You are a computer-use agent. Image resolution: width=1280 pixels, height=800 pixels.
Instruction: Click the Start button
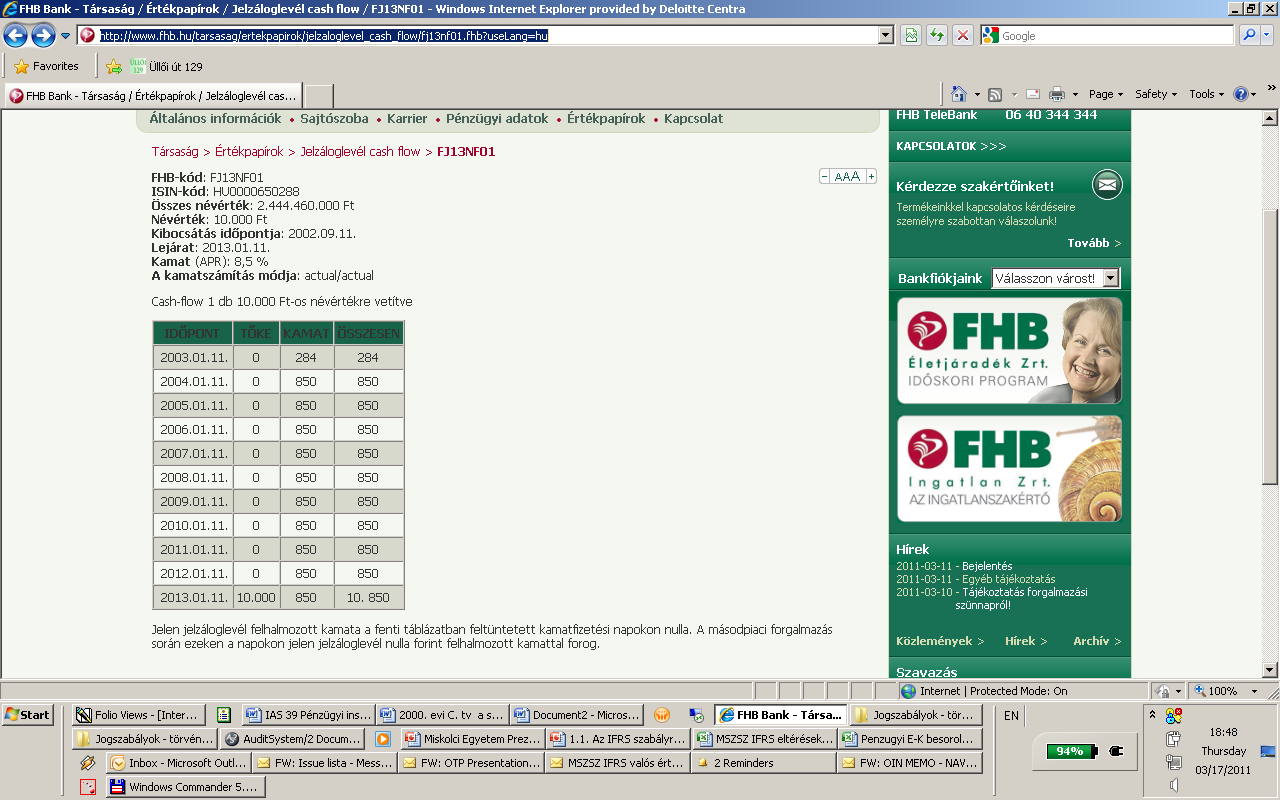point(28,715)
